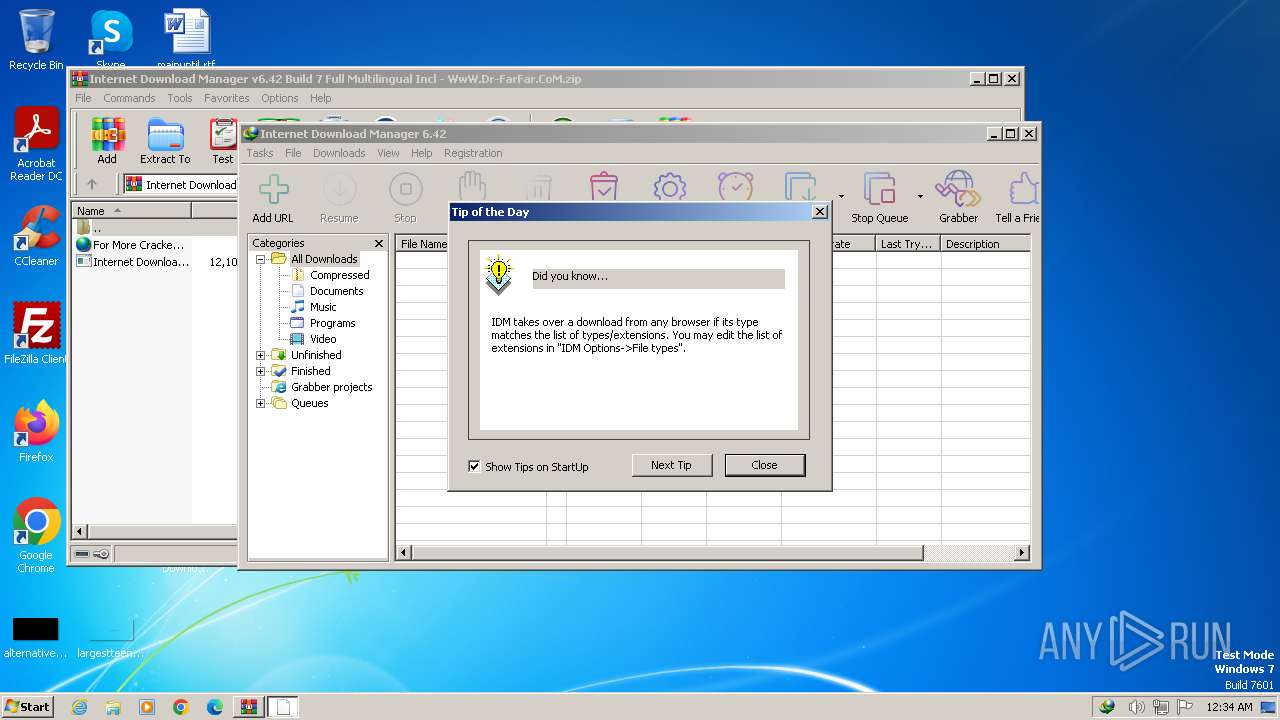Open WinRAR Options menu
Viewport: 1280px width, 720px height.
280,98
